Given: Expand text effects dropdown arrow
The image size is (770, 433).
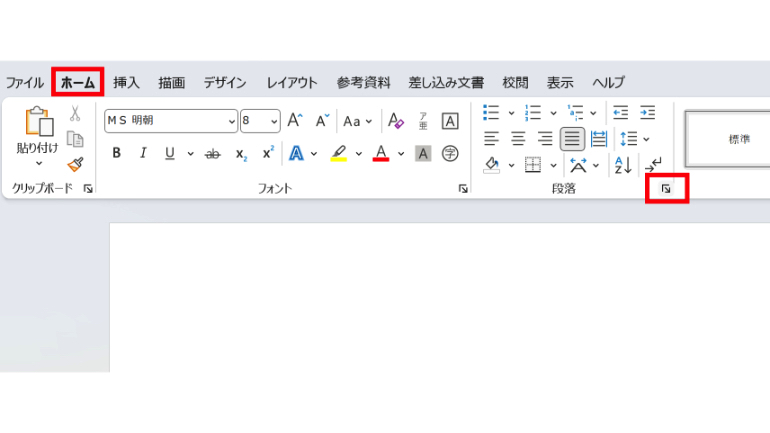Looking at the screenshot, I should (x=314, y=154).
